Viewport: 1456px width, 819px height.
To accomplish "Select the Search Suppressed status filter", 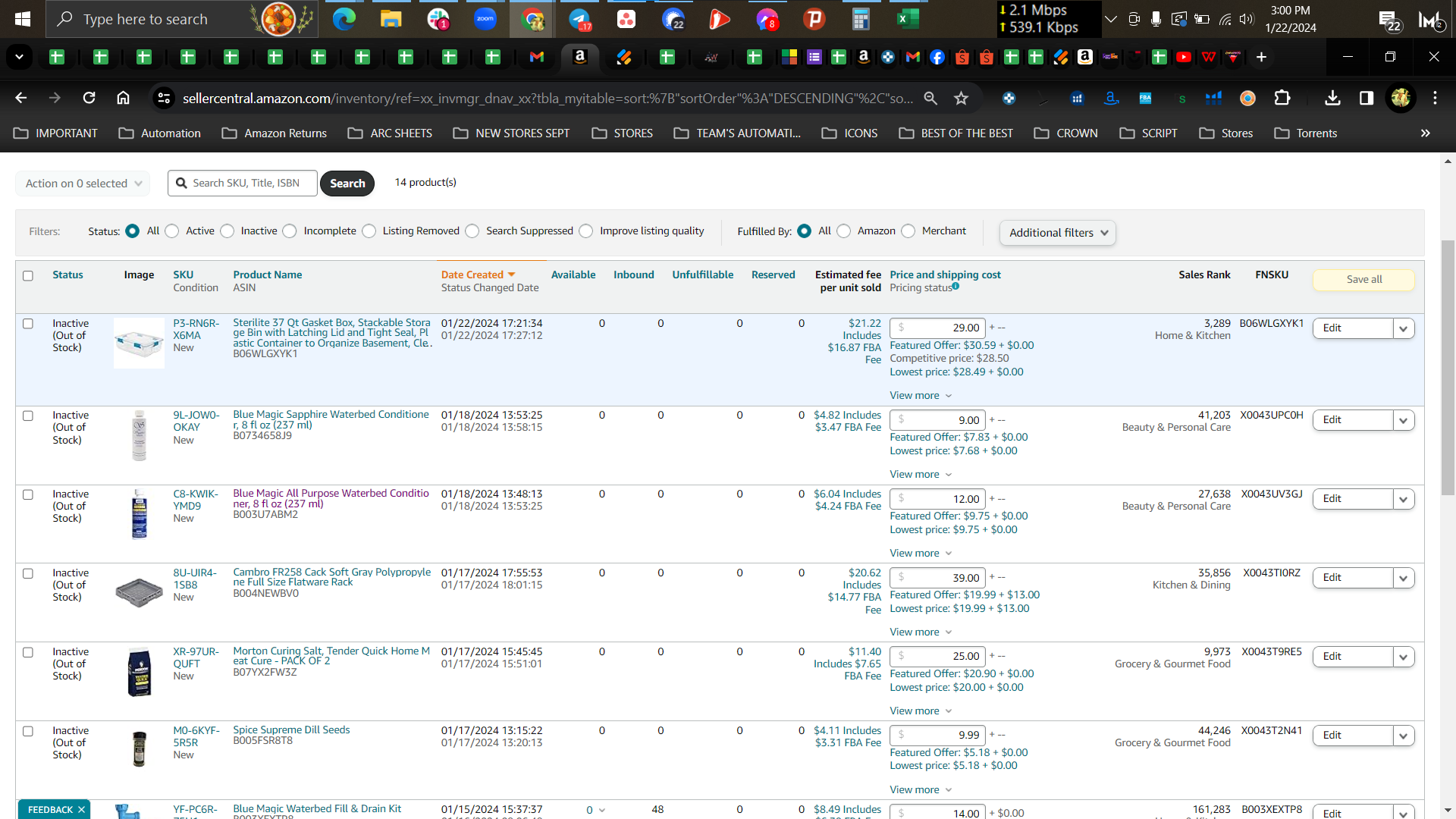I will pos(472,231).
